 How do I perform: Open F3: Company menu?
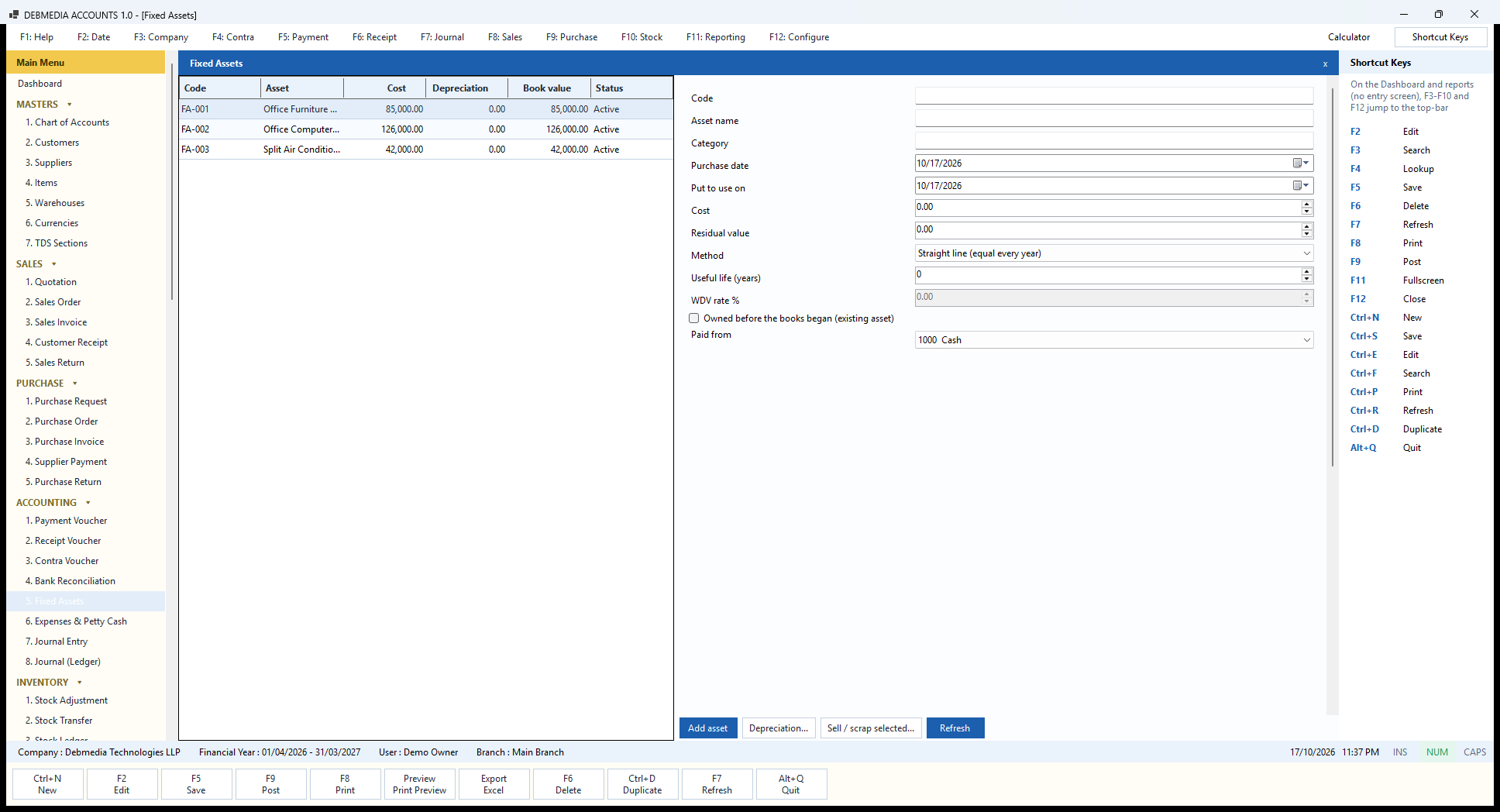tap(161, 37)
